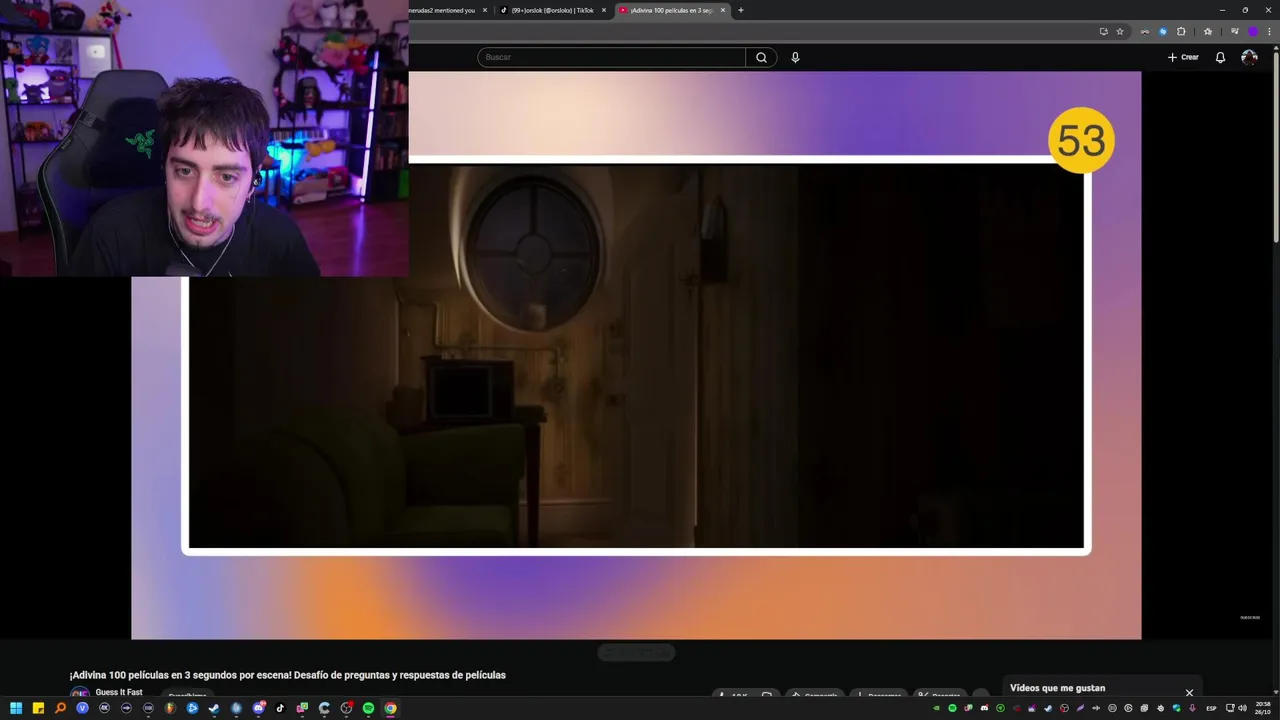This screenshot has height=720, width=1280.
Task: Click the install/cast icon in address bar
Action: [1103, 31]
